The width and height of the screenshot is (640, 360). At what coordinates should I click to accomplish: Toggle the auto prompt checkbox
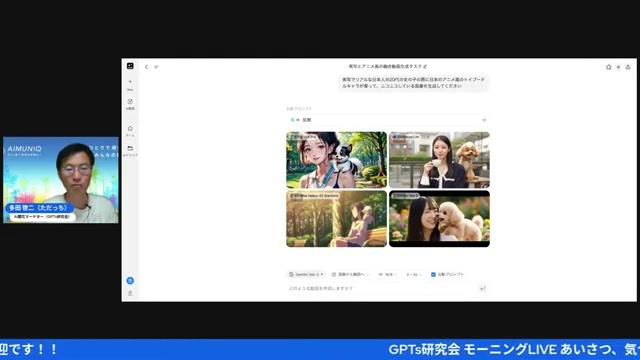tap(433, 275)
